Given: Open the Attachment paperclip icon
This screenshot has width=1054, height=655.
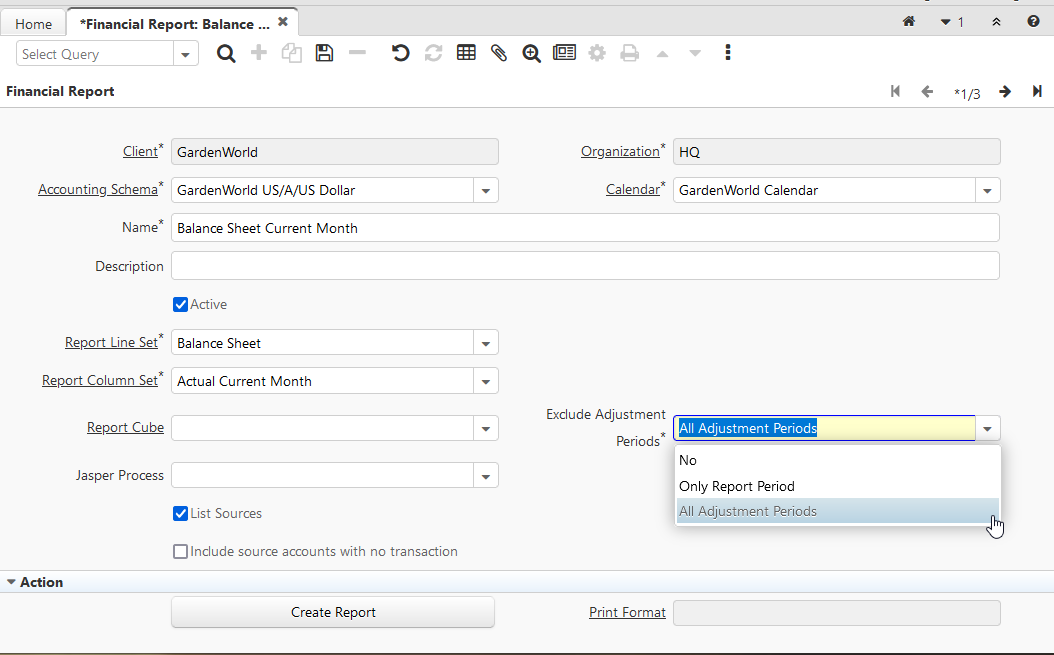Looking at the screenshot, I should [498, 54].
